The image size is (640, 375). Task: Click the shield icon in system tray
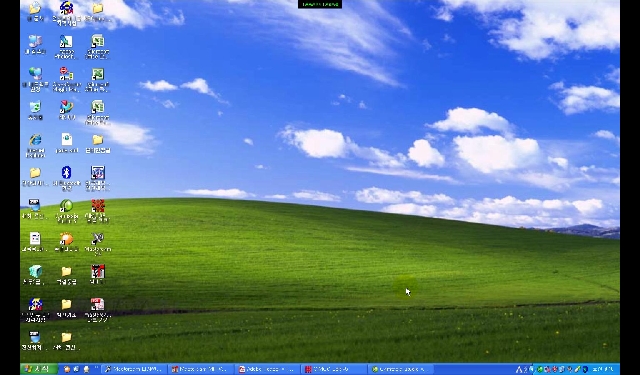pos(585,369)
